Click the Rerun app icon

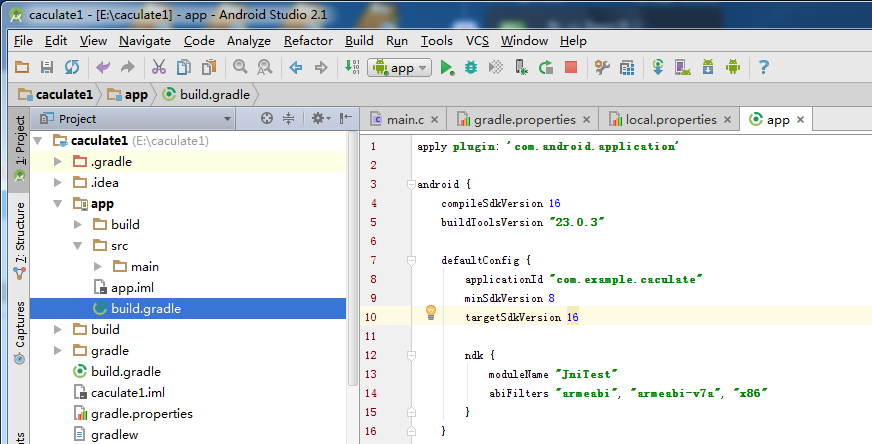[x=546, y=67]
